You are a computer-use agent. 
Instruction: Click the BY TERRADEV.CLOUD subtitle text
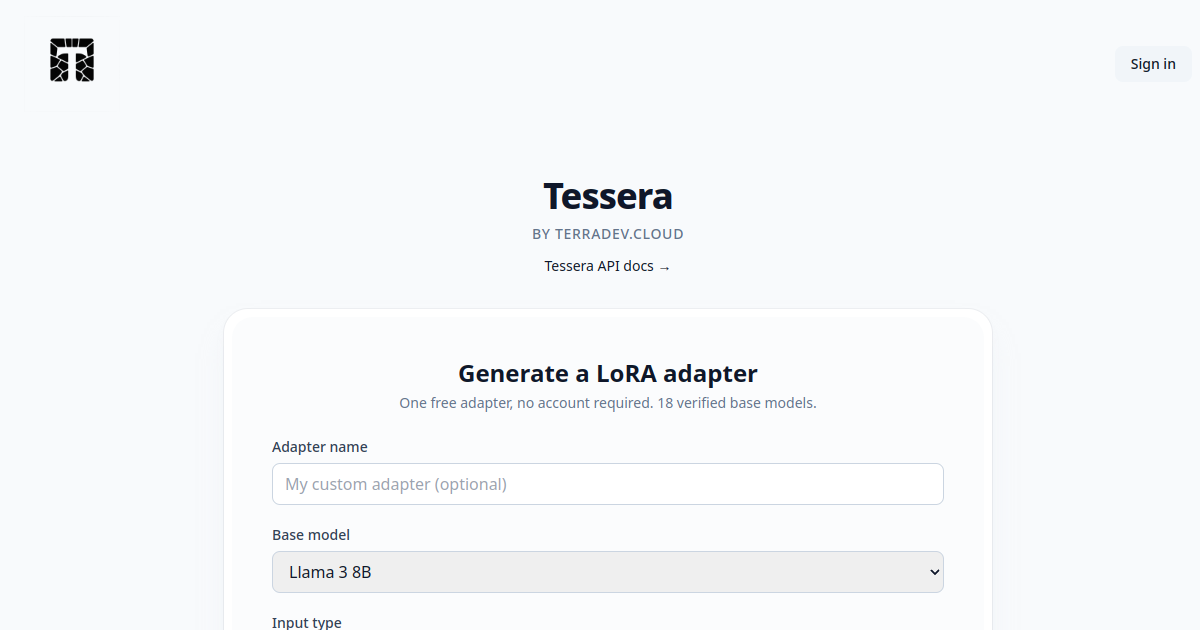point(608,234)
